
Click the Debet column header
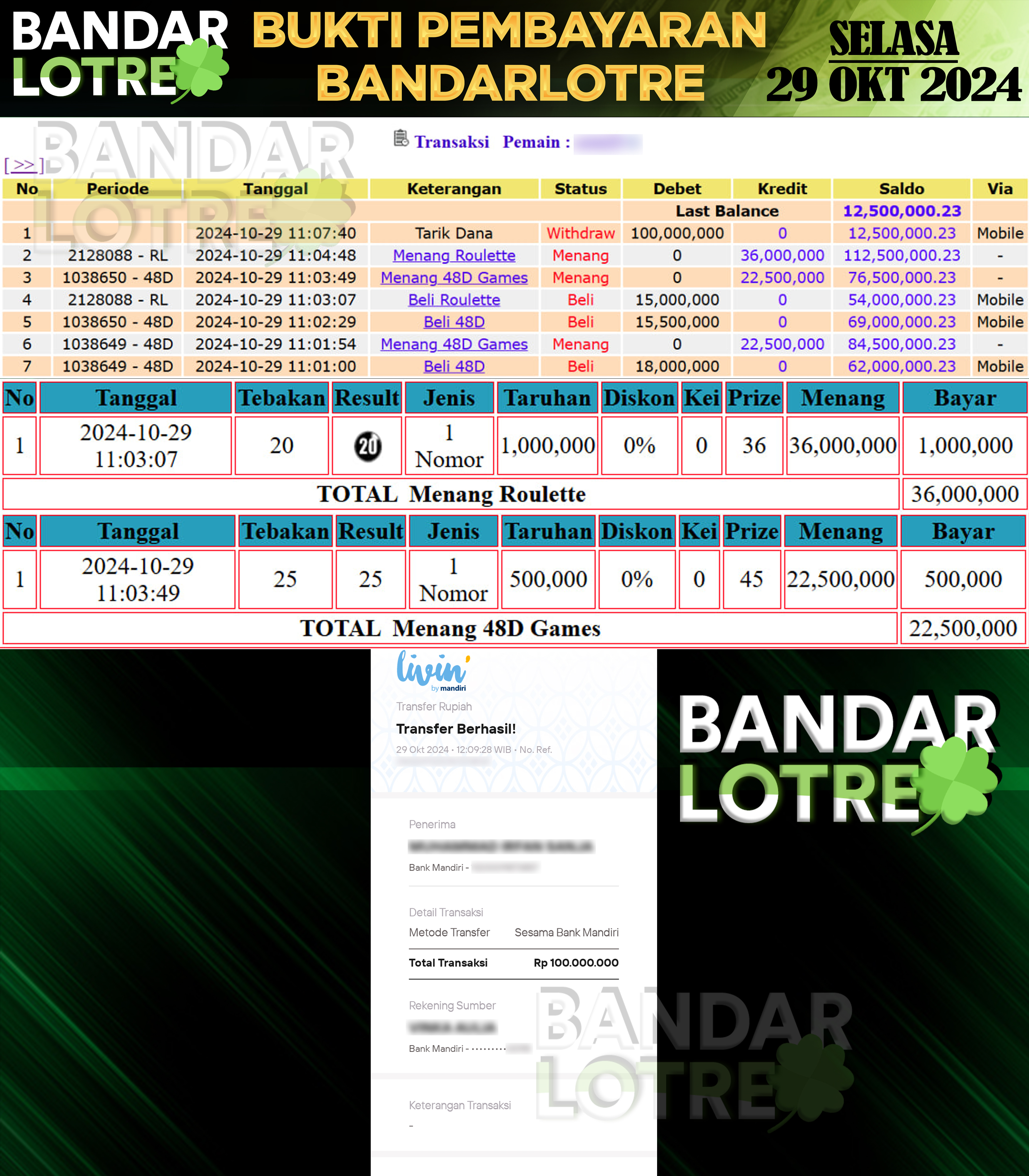tap(677, 189)
